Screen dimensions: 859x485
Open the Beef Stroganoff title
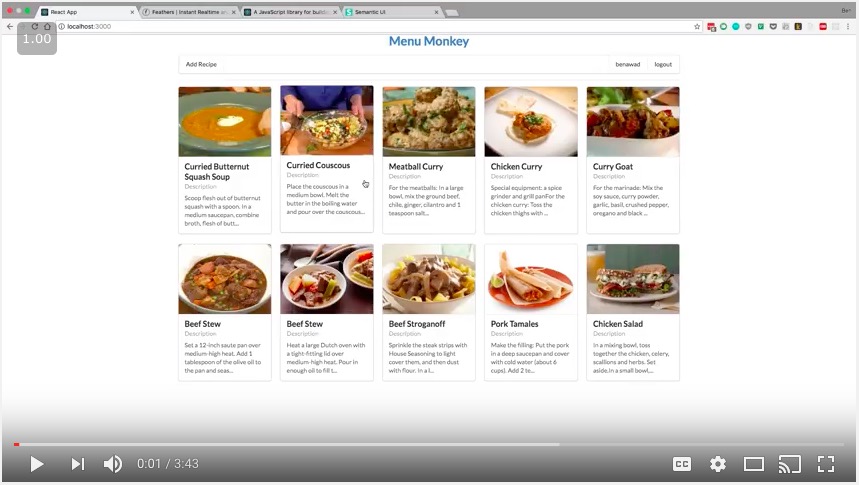[417, 324]
